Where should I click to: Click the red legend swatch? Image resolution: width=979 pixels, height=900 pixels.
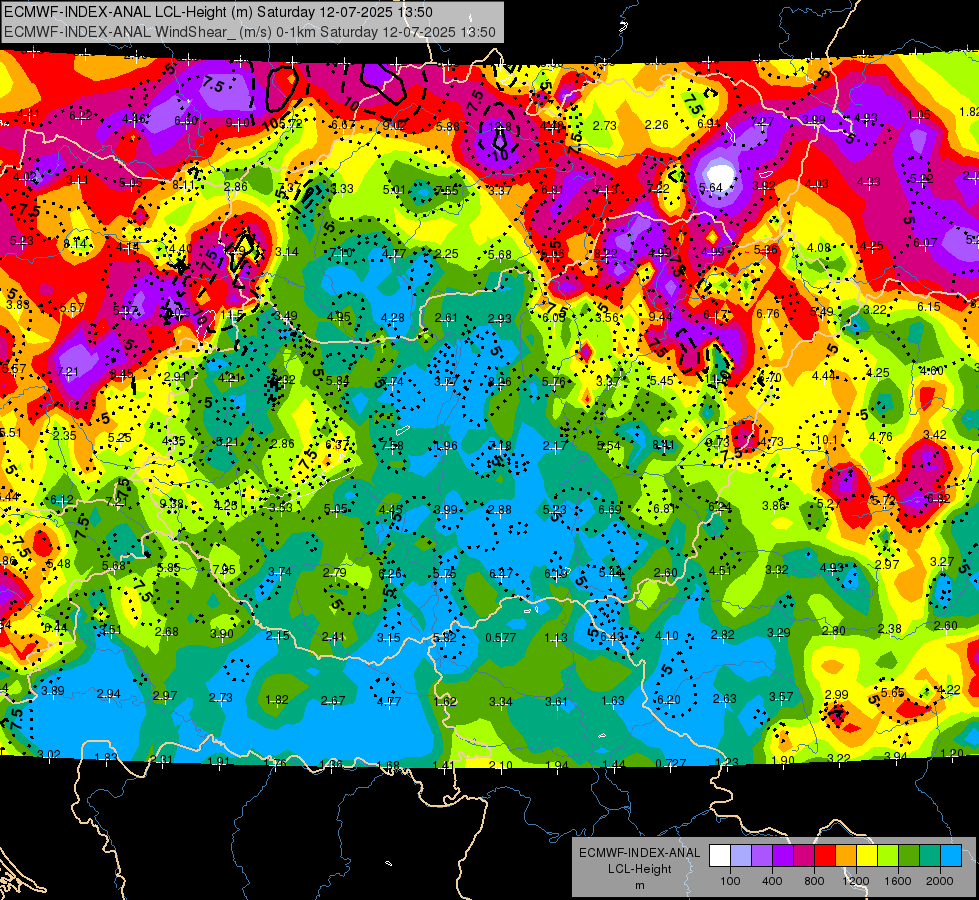point(825,856)
